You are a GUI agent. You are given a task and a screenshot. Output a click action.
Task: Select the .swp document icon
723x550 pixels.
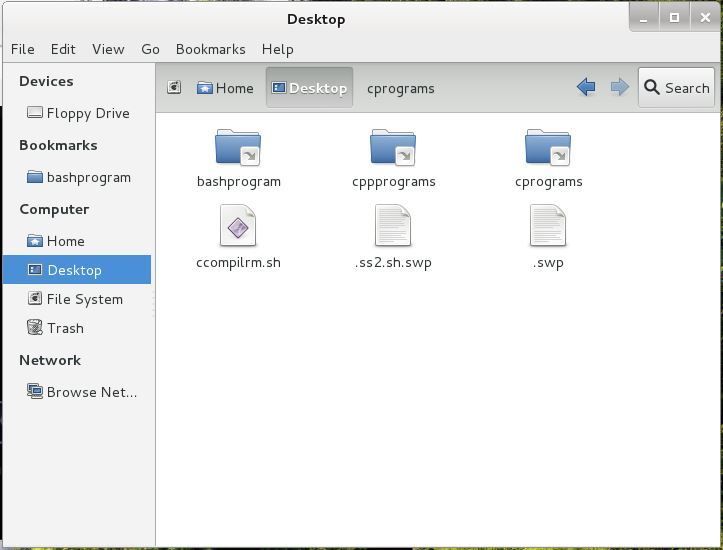click(548, 225)
